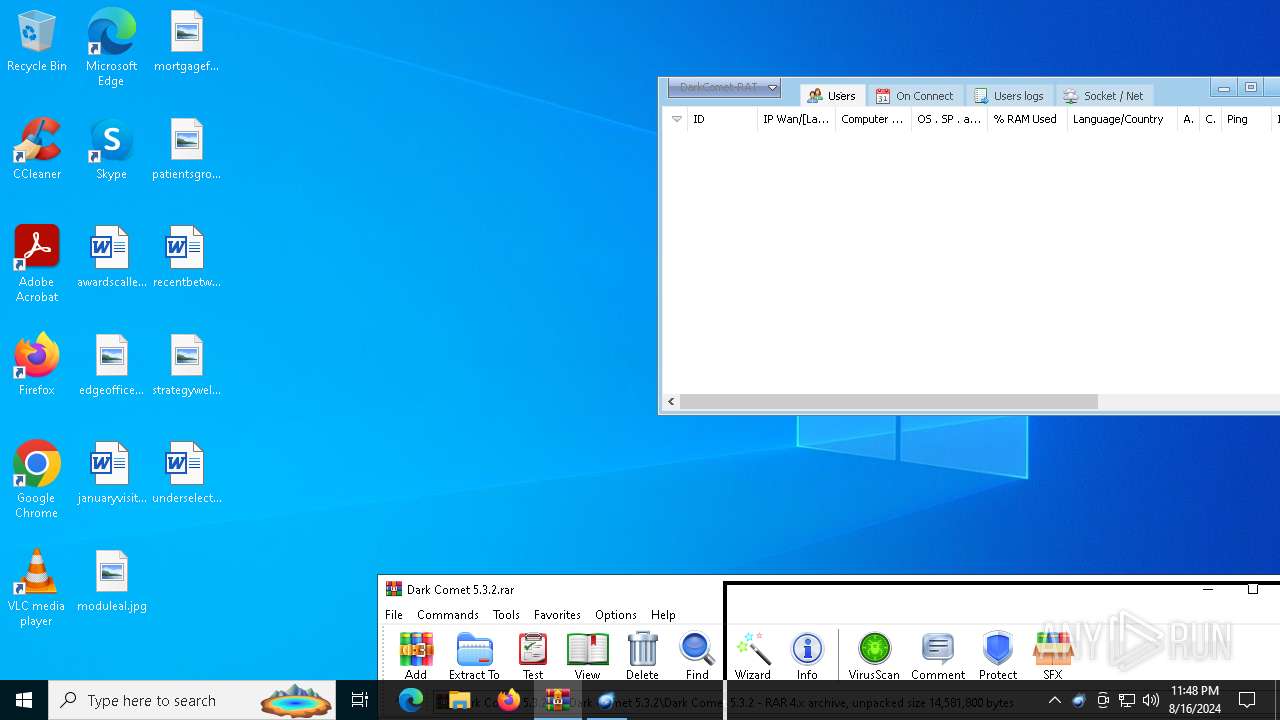Click the WinRAR Info toolbar icon
The width and height of the screenshot is (1280, 720).
(807, 655)
